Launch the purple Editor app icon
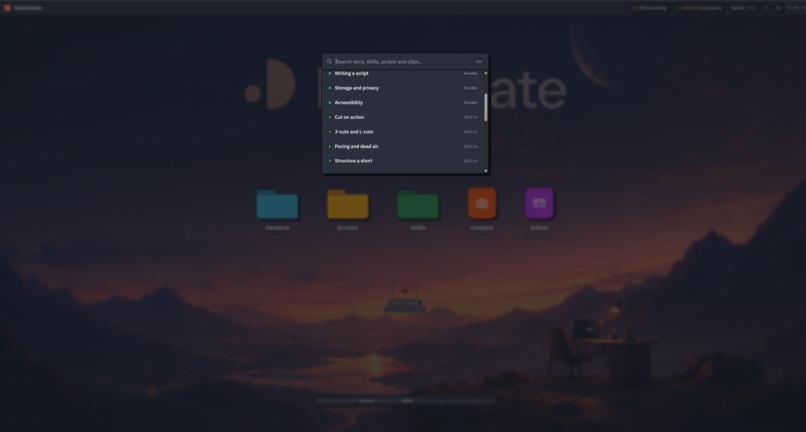 (539, 204)
